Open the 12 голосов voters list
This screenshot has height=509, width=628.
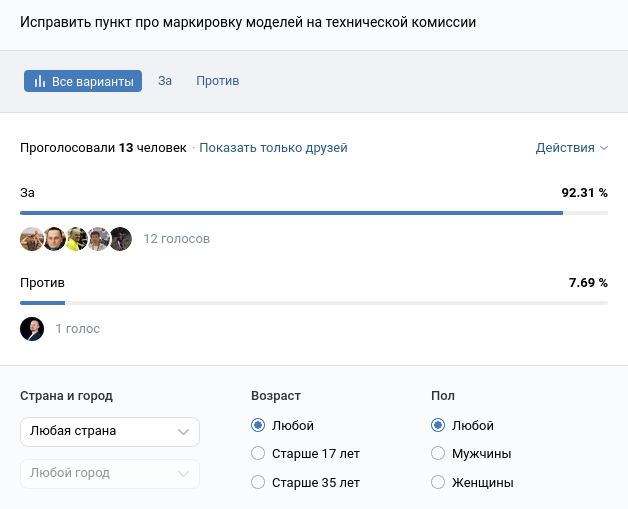point(176,239)
